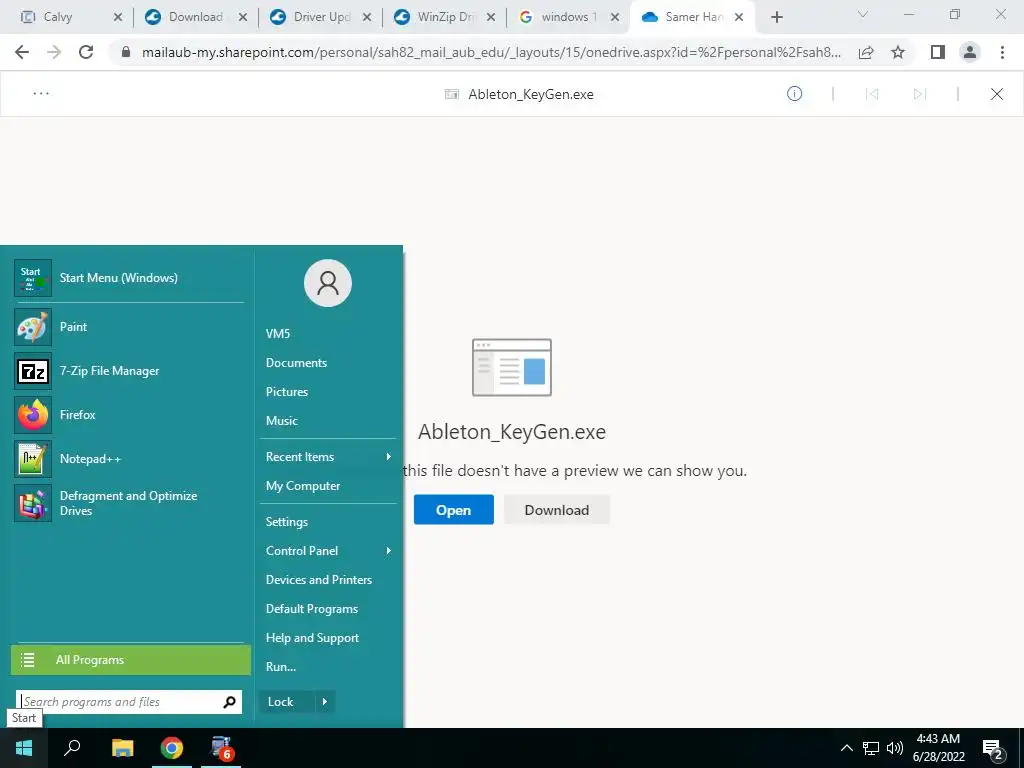1024x768 pixels.
Task: Click the browser address bar URL
Action: tap(491, 52)
